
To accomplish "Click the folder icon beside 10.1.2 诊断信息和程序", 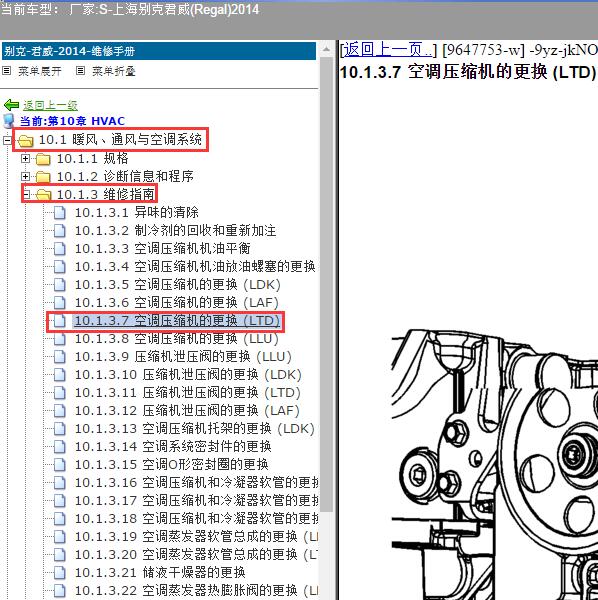I will (x=43, y=176).
